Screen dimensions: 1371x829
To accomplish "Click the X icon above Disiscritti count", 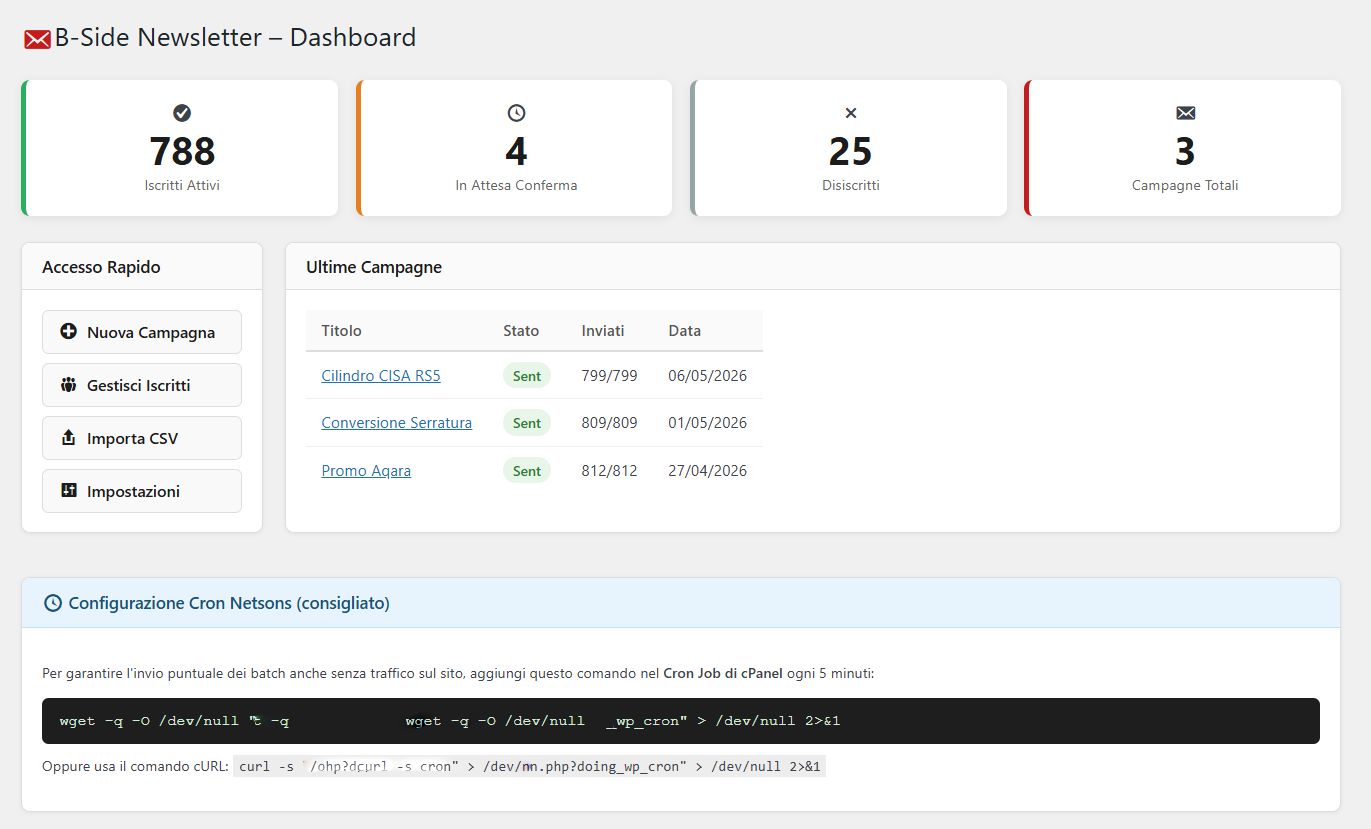I will coord(851,113).
